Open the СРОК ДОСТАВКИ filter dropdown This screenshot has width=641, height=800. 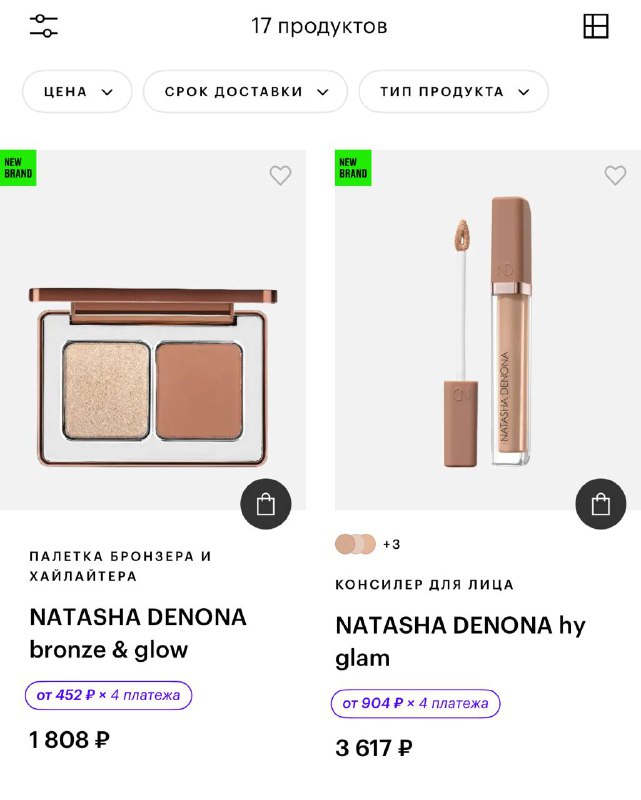245,91
